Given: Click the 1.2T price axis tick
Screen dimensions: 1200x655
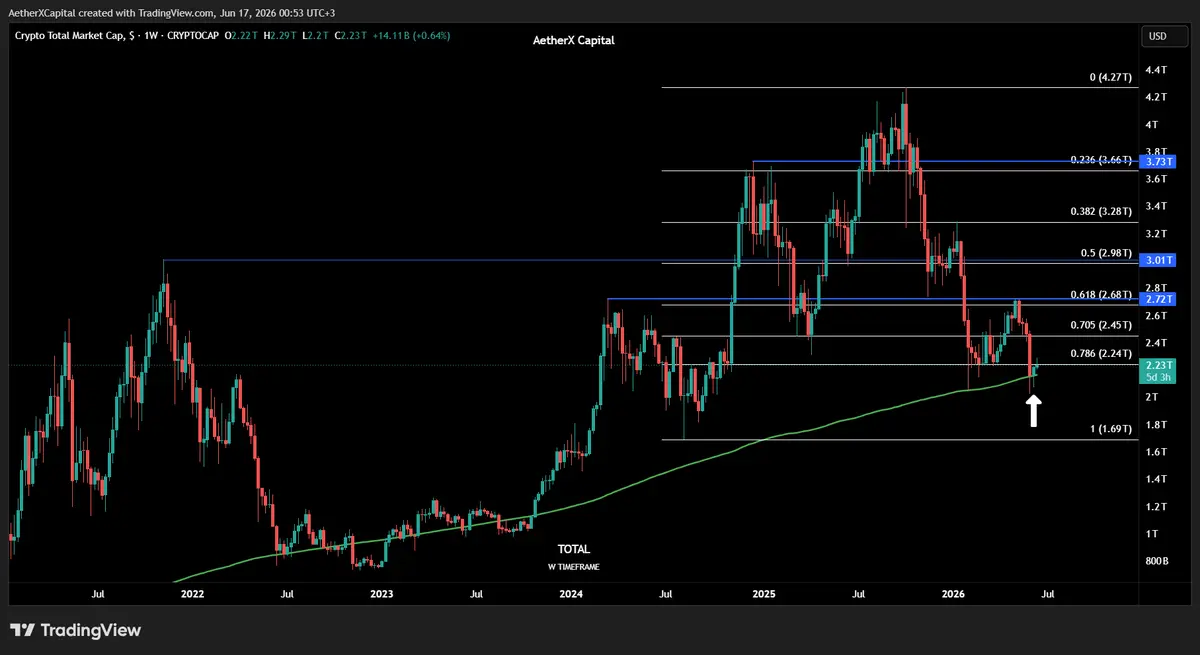Looking at the screenshot, I should tap(1156, 507).
